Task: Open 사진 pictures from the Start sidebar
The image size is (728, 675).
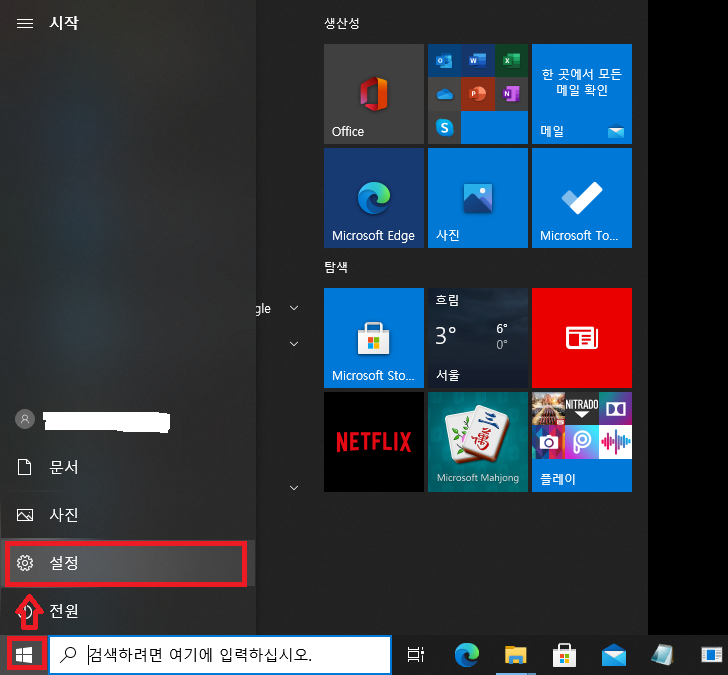Action: click(127, 515)
